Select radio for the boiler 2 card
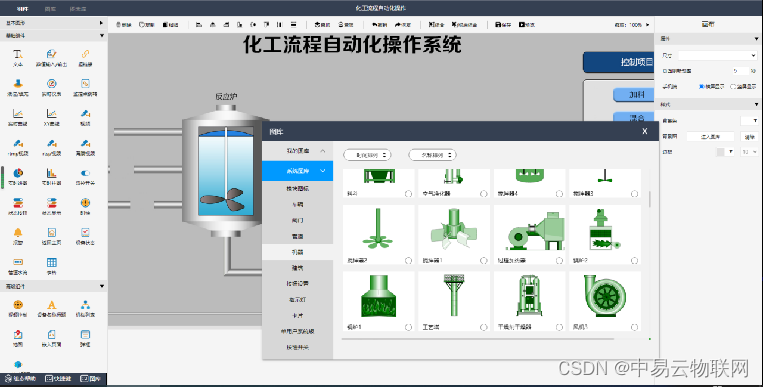This screenshot has height=387, width=763. pyautogui.click(x=635, y=260)
